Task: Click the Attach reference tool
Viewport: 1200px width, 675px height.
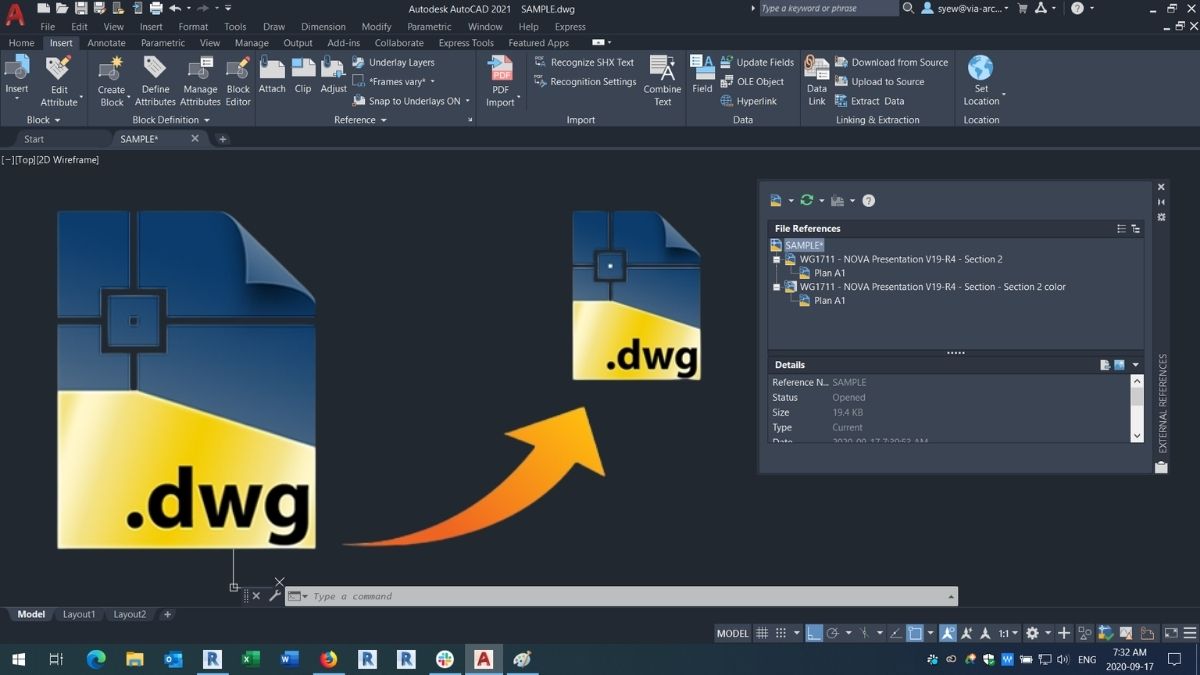Action: click(272, 76)
